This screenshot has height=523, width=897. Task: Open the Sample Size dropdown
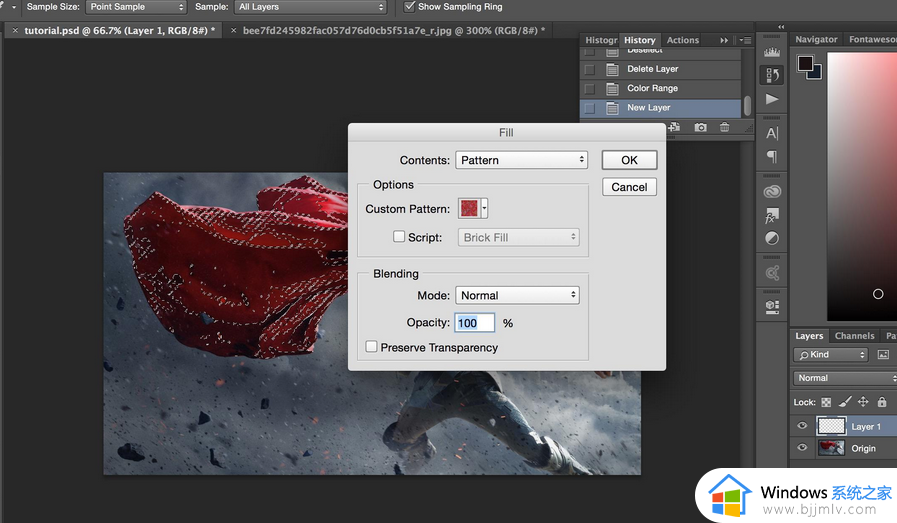click(136, 7)
